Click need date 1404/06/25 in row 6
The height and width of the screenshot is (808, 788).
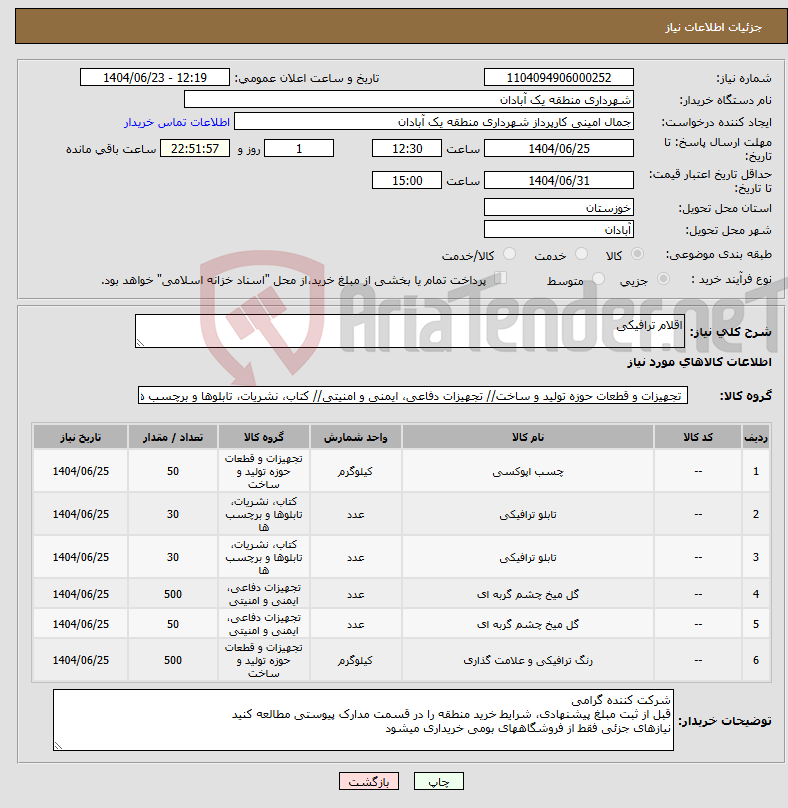pos(80,660)
